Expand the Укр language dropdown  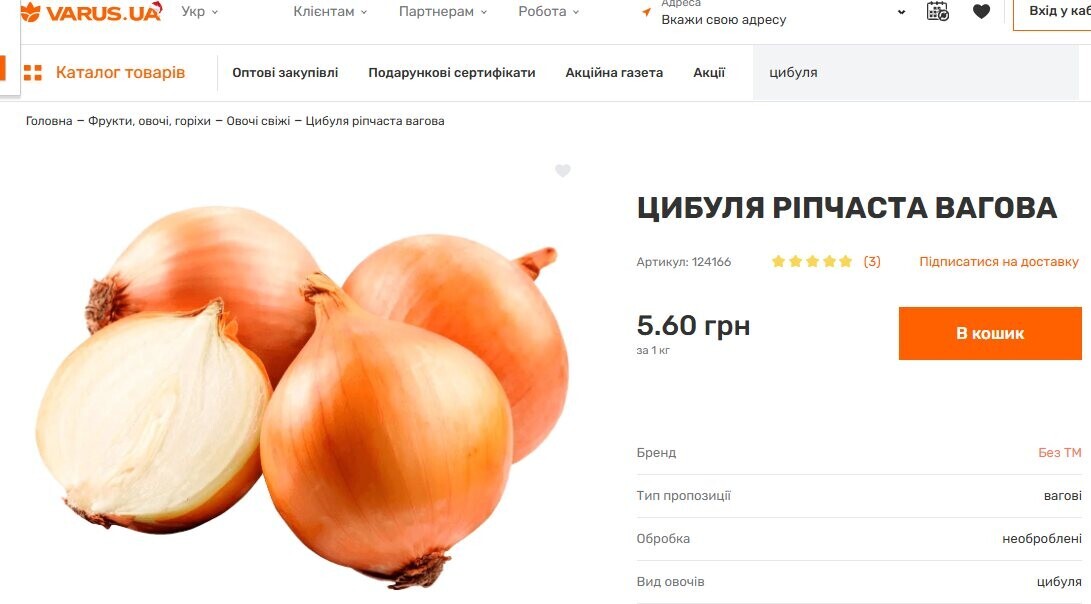coord(200,12)
